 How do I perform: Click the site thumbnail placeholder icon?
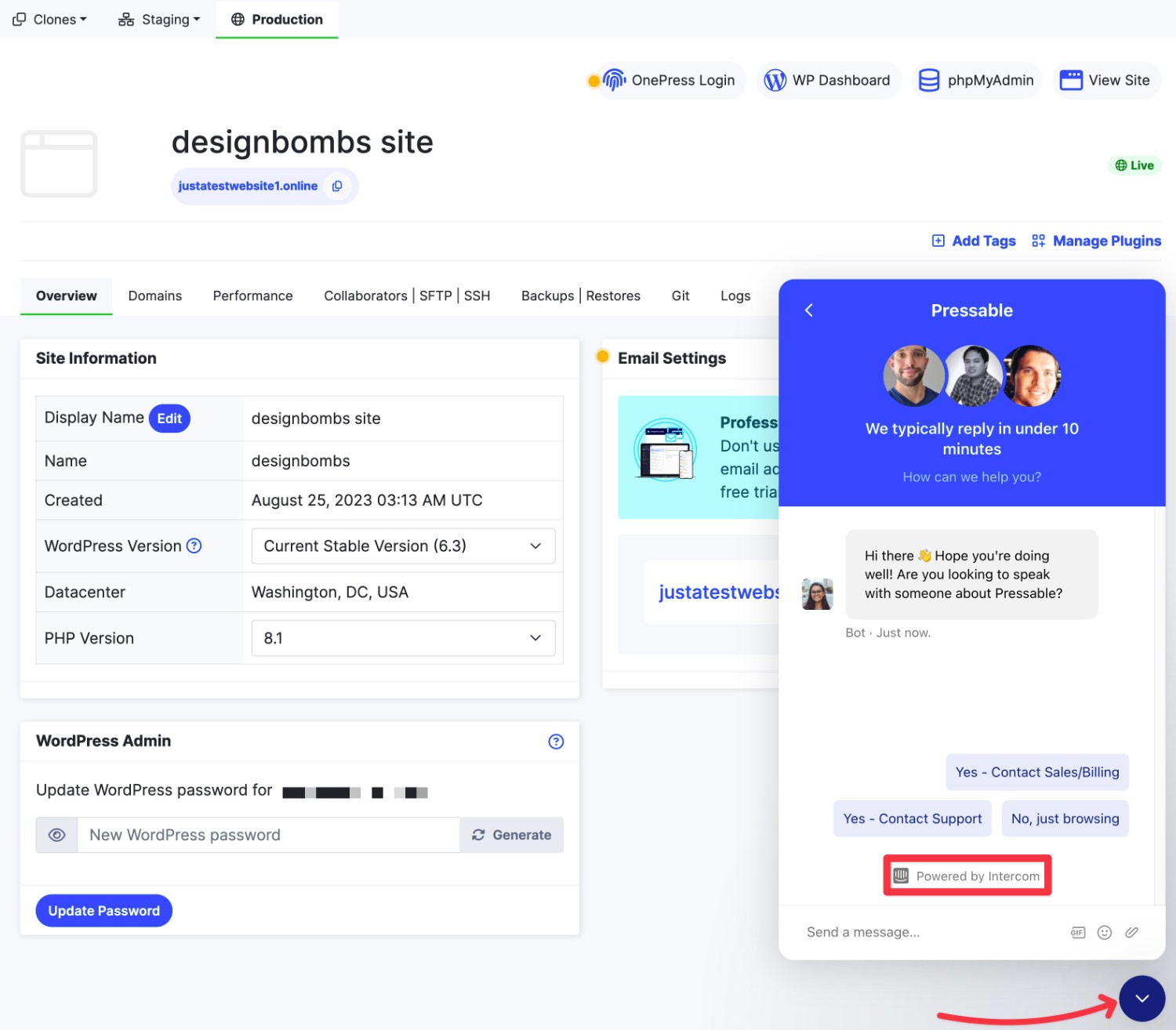point(59,164)
